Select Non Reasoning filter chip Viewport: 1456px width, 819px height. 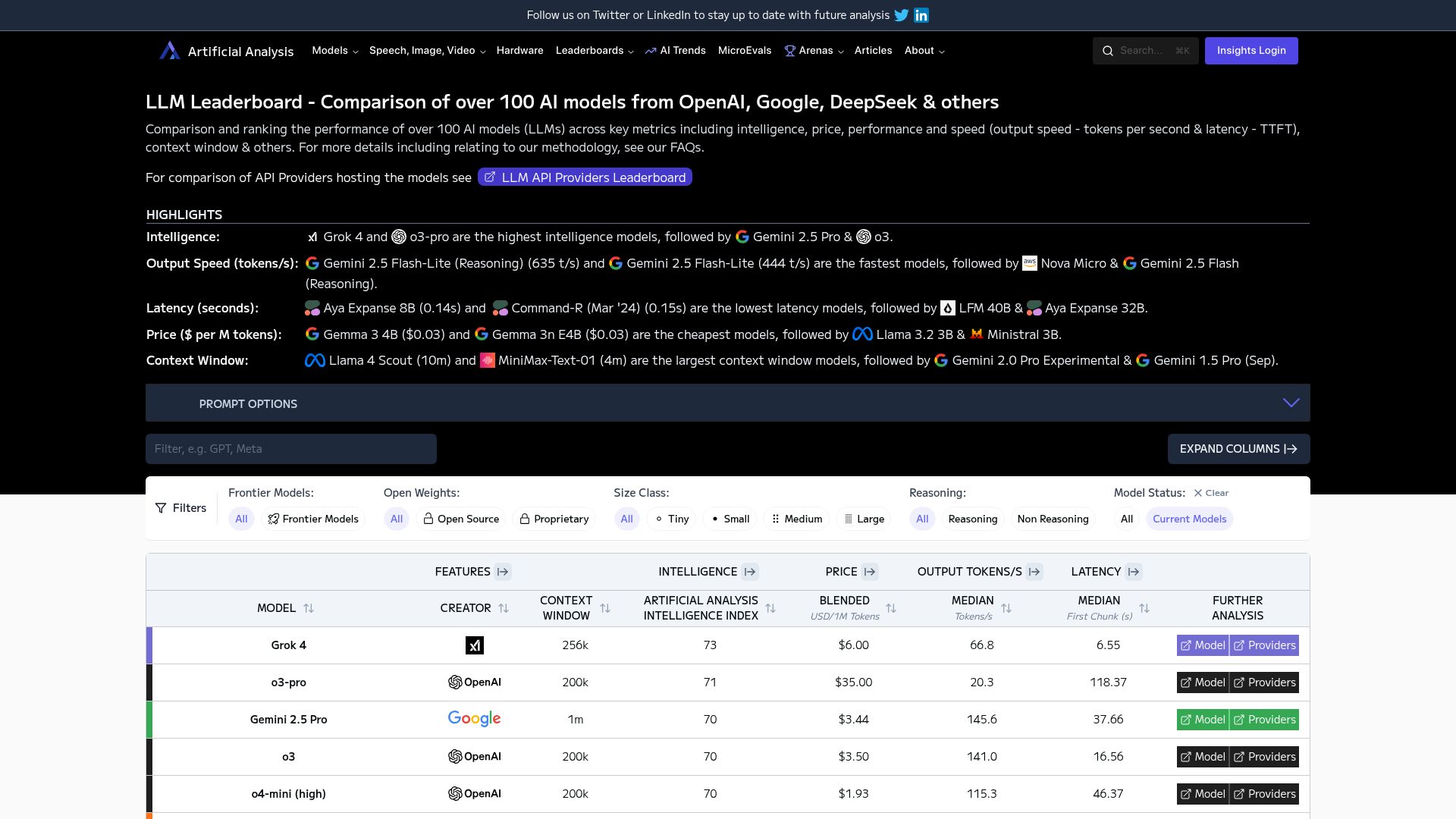[x=1053, y=519]
